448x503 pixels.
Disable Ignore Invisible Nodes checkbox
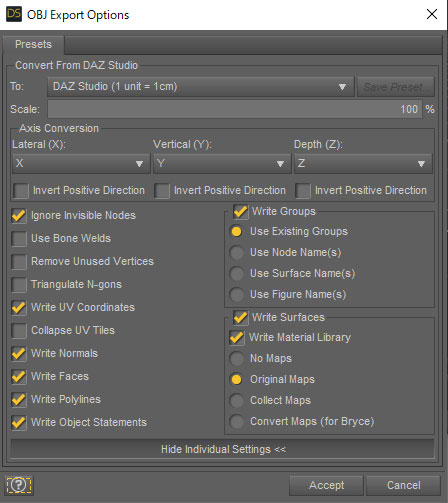(x=19, y=215)
